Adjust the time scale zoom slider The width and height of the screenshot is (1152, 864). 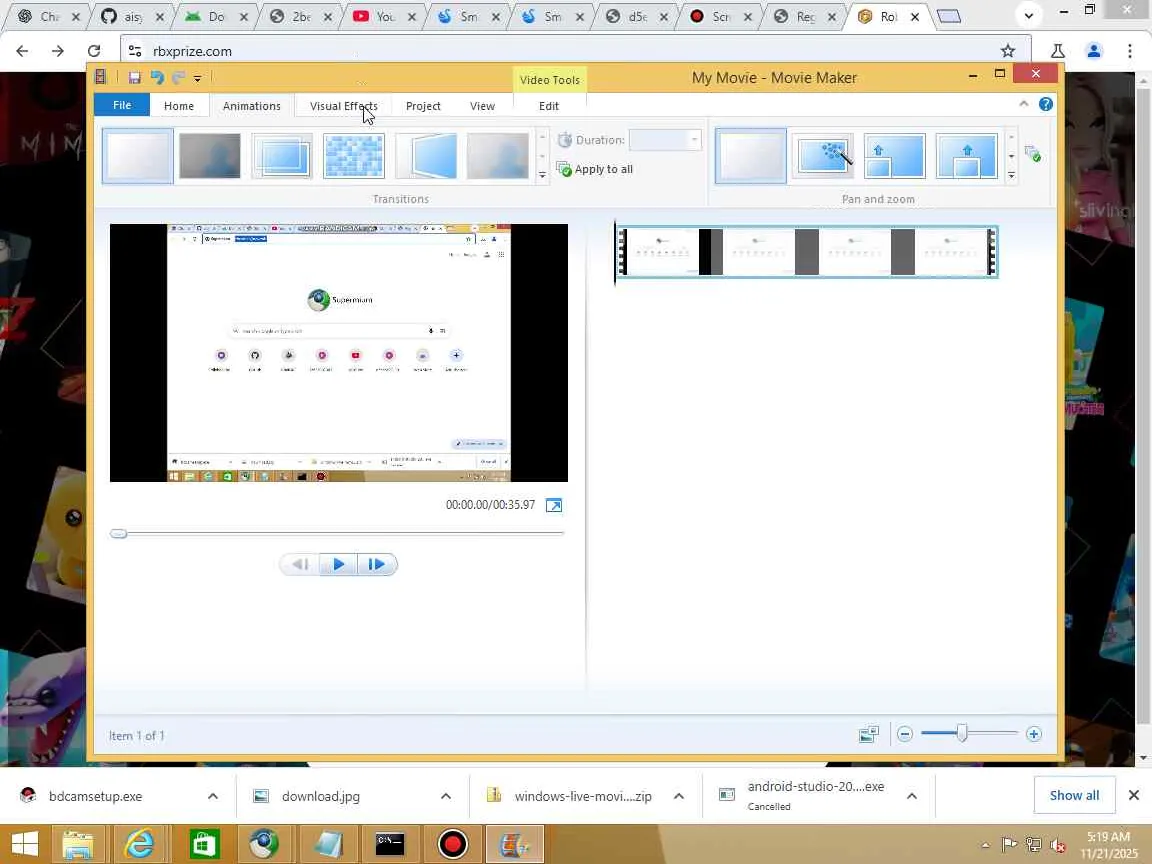(962, 733)
